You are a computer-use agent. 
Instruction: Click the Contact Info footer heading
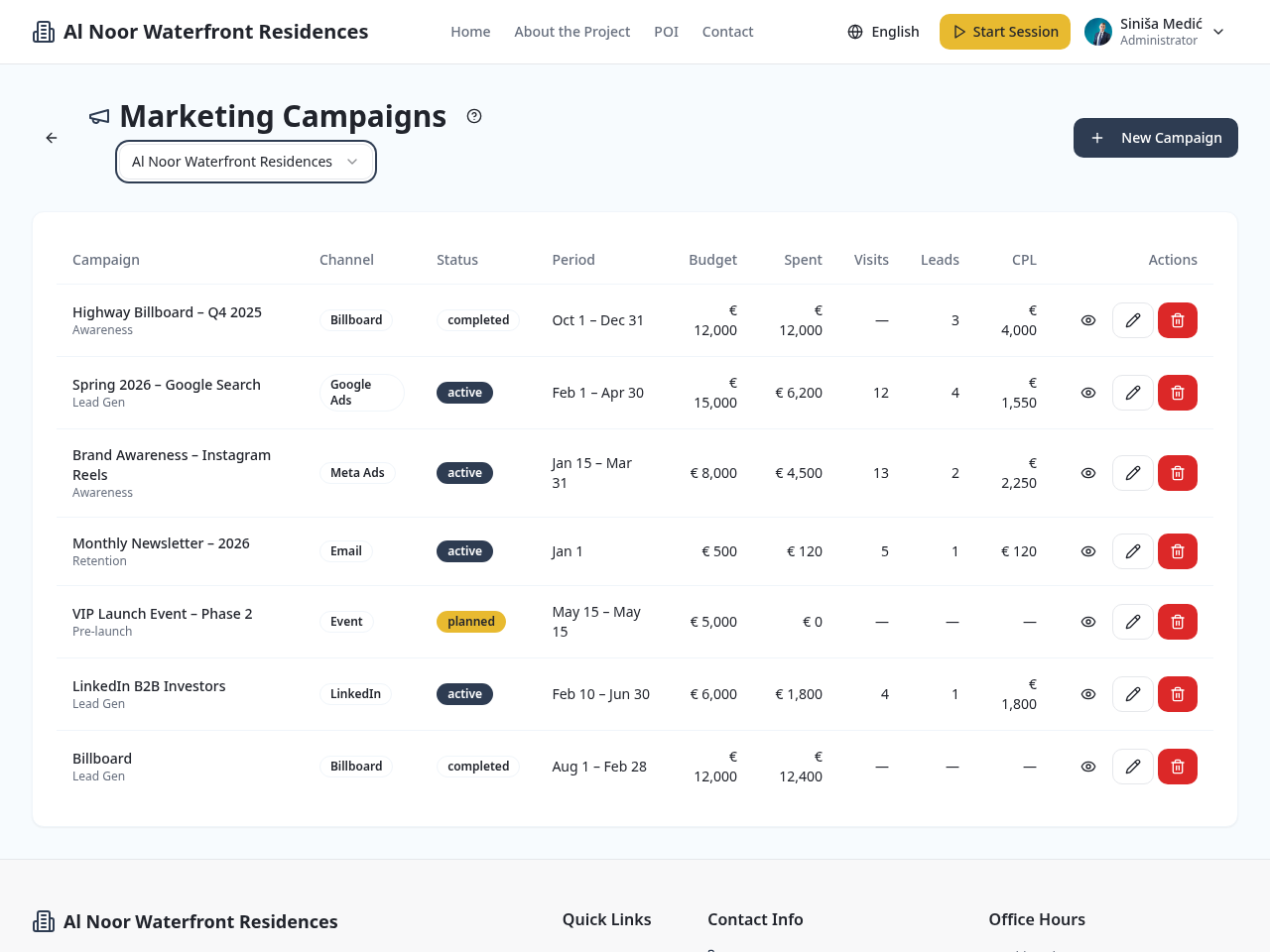(755, 919)
